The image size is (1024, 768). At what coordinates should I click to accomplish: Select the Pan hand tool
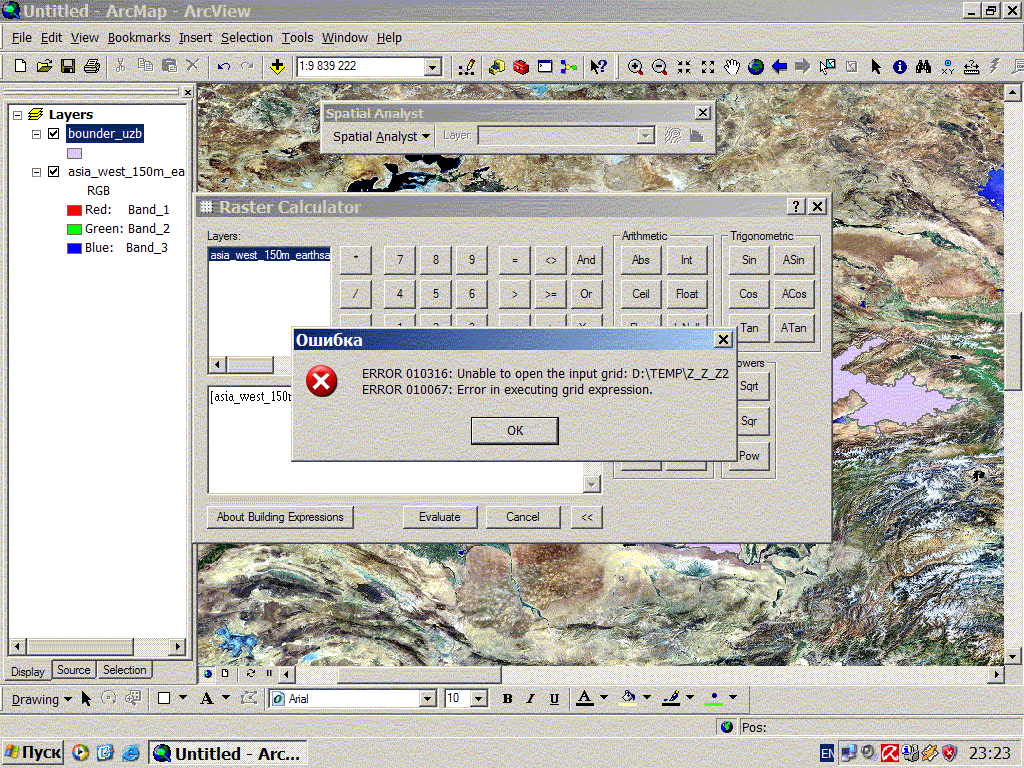732,67
